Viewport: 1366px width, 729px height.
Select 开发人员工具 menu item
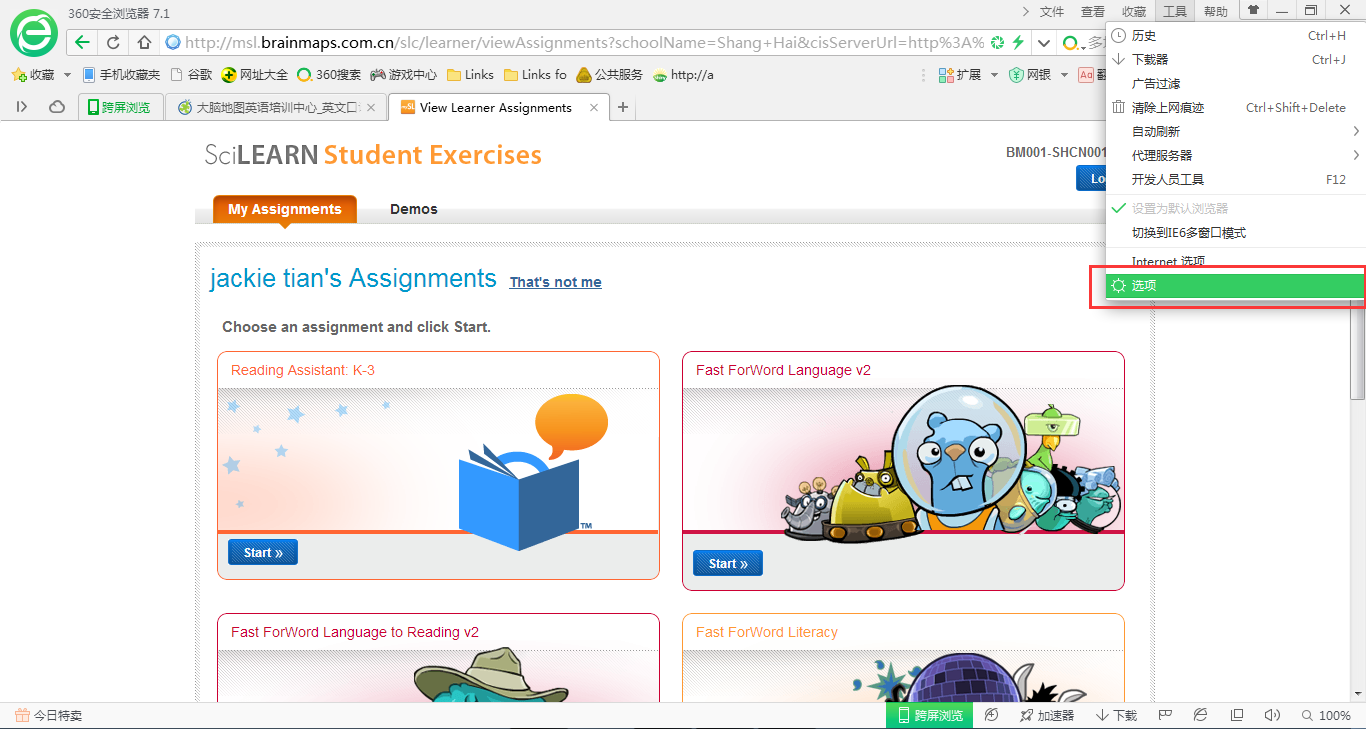pyautogui.click(x=1236, y=179)
